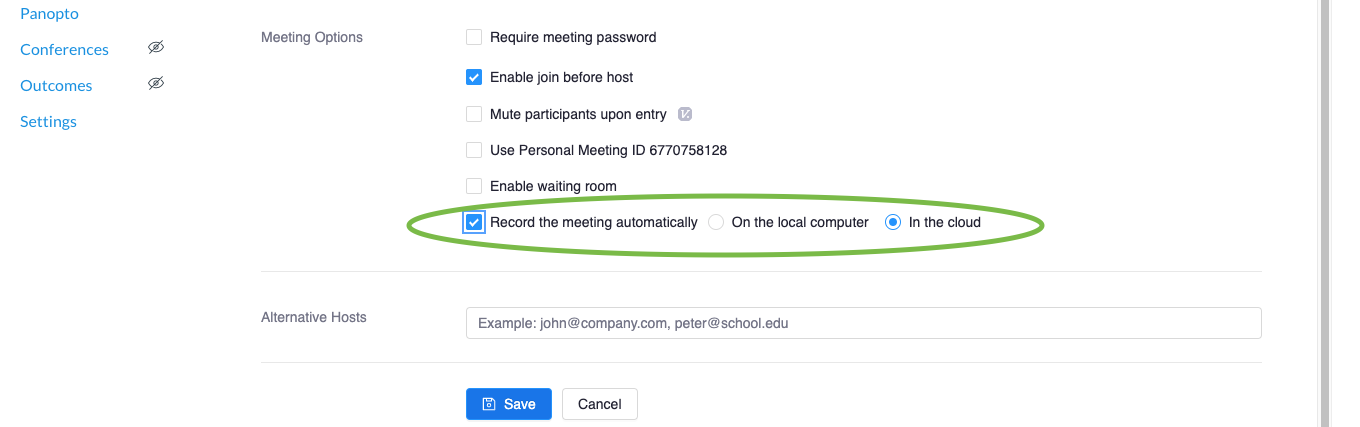Click the Alternative Hosts field label
1360x427 pixels.
[314, 317]
